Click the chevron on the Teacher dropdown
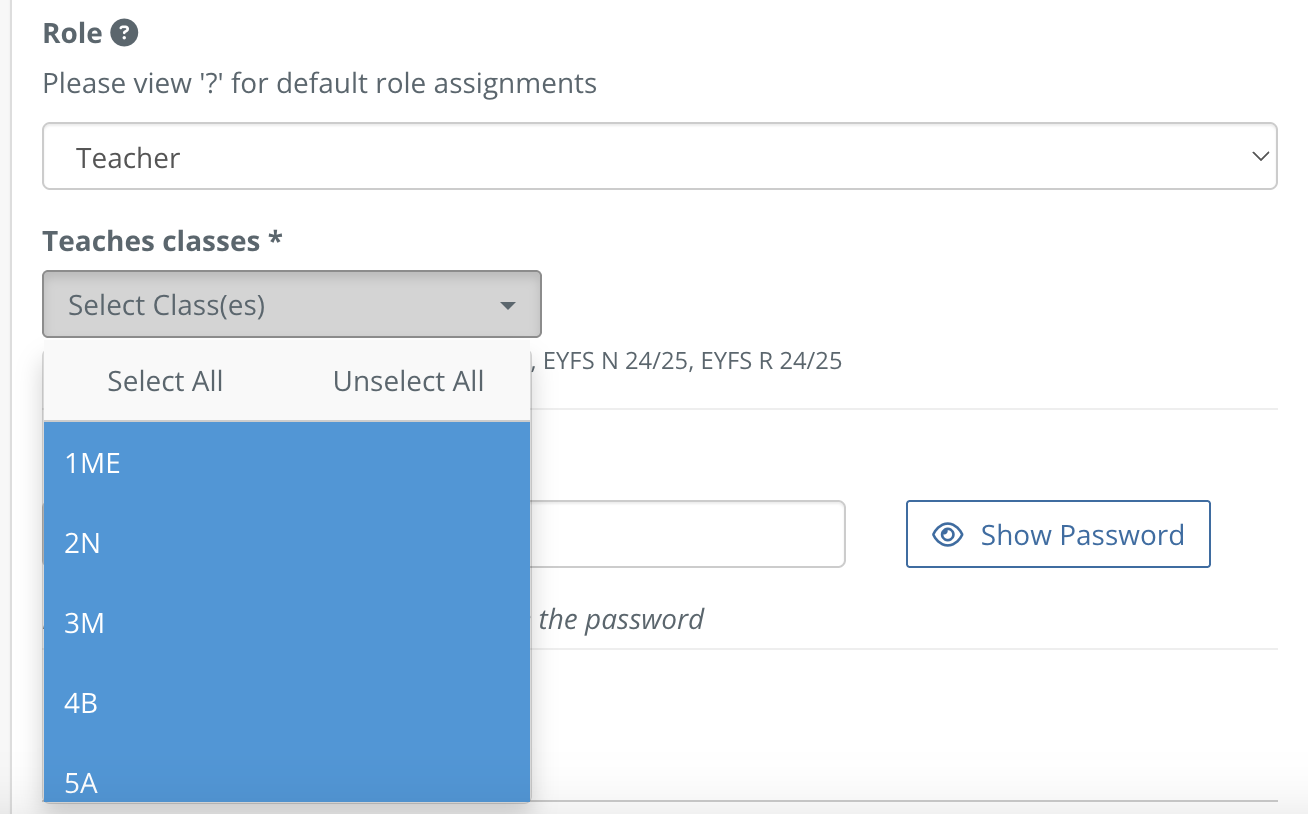 (x=1259, y=156)
